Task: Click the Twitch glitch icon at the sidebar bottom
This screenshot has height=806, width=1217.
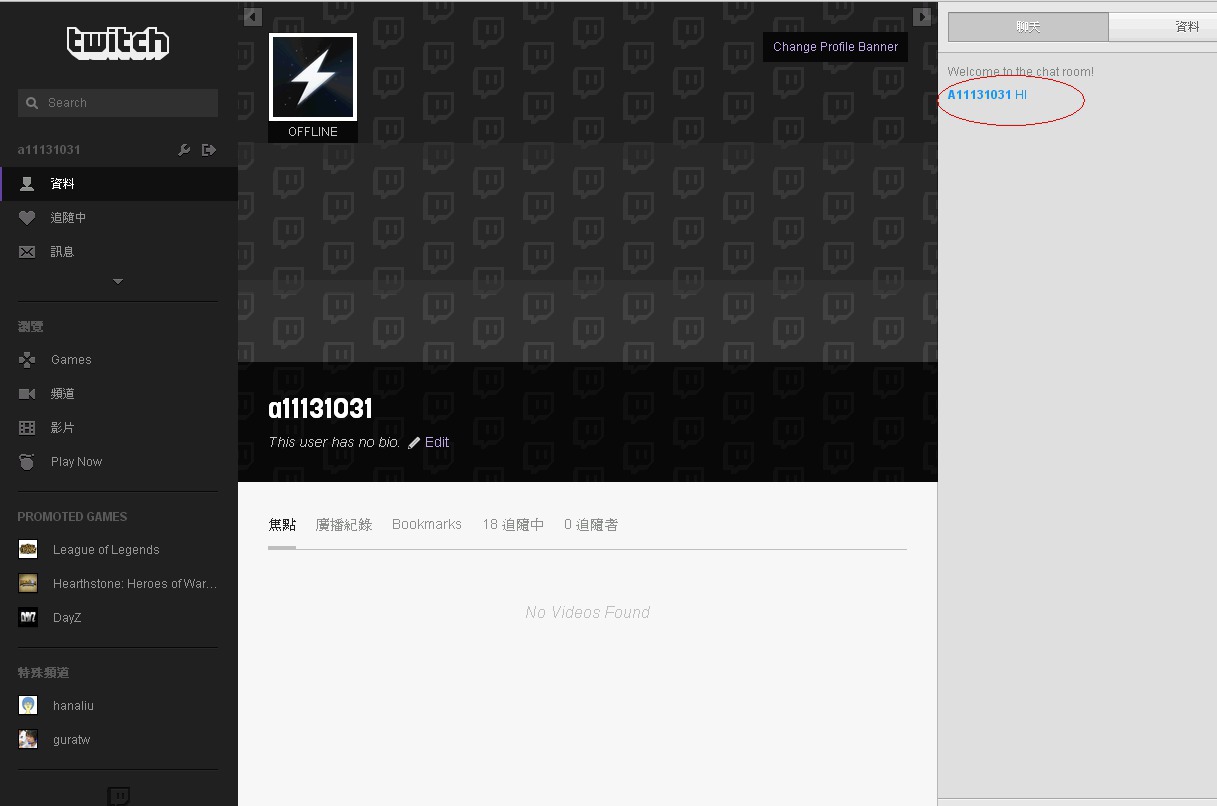Action: coord(118,796)
